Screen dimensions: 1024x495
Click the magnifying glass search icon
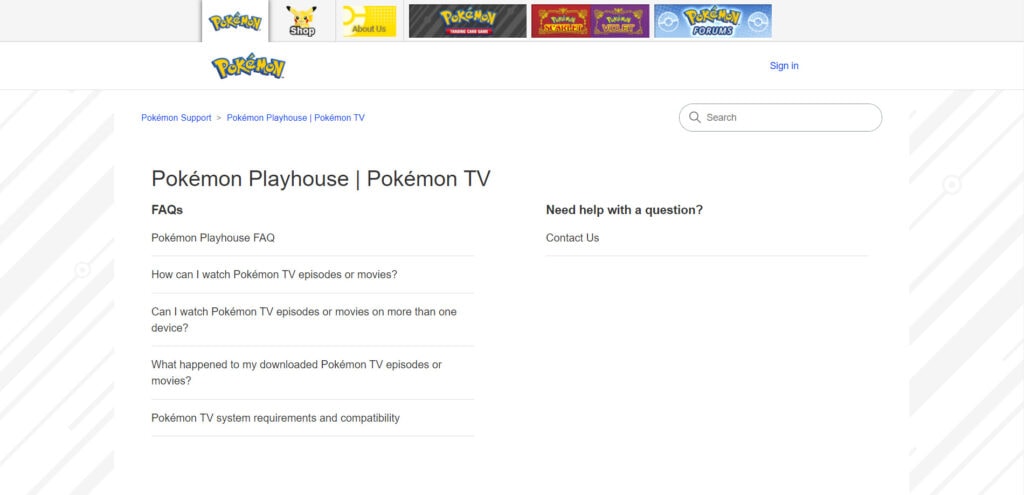point(695,118)
